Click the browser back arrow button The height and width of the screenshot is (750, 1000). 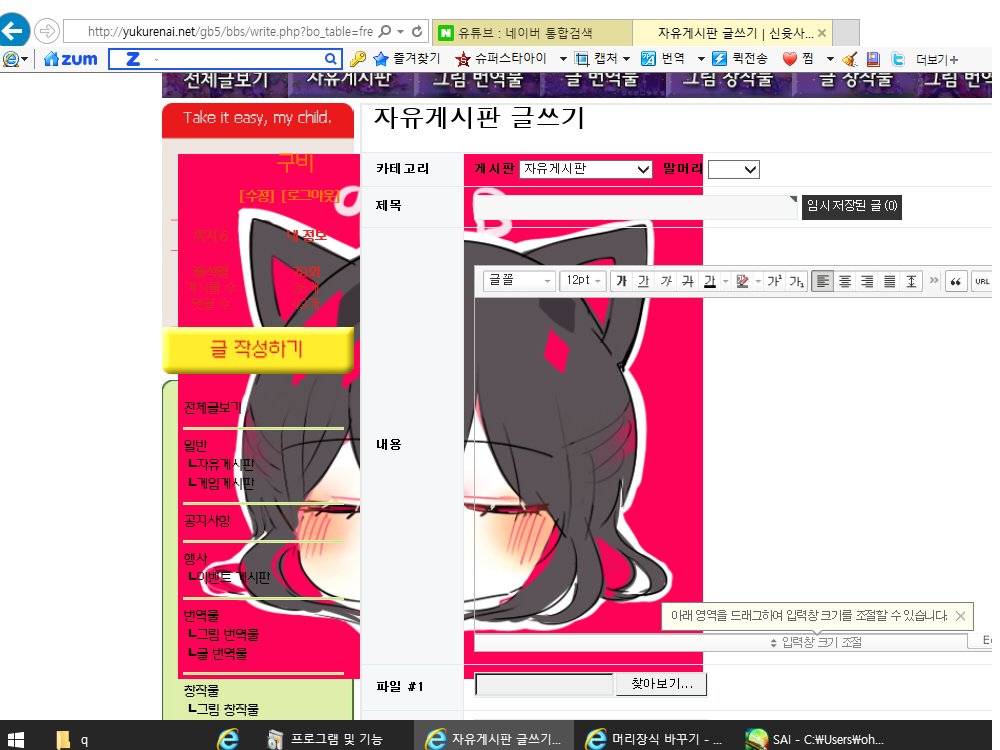pos(14,30)
